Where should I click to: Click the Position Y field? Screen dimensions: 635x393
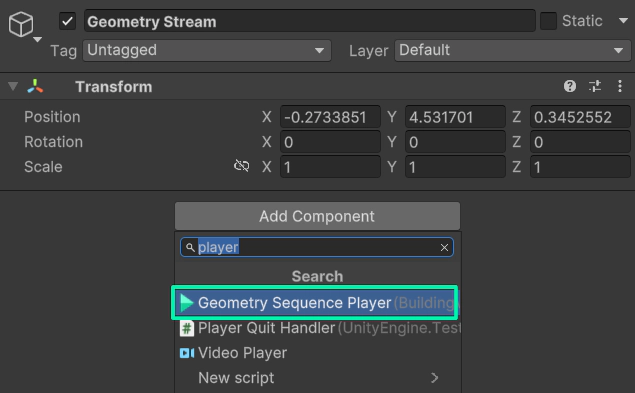pos(455,117)
